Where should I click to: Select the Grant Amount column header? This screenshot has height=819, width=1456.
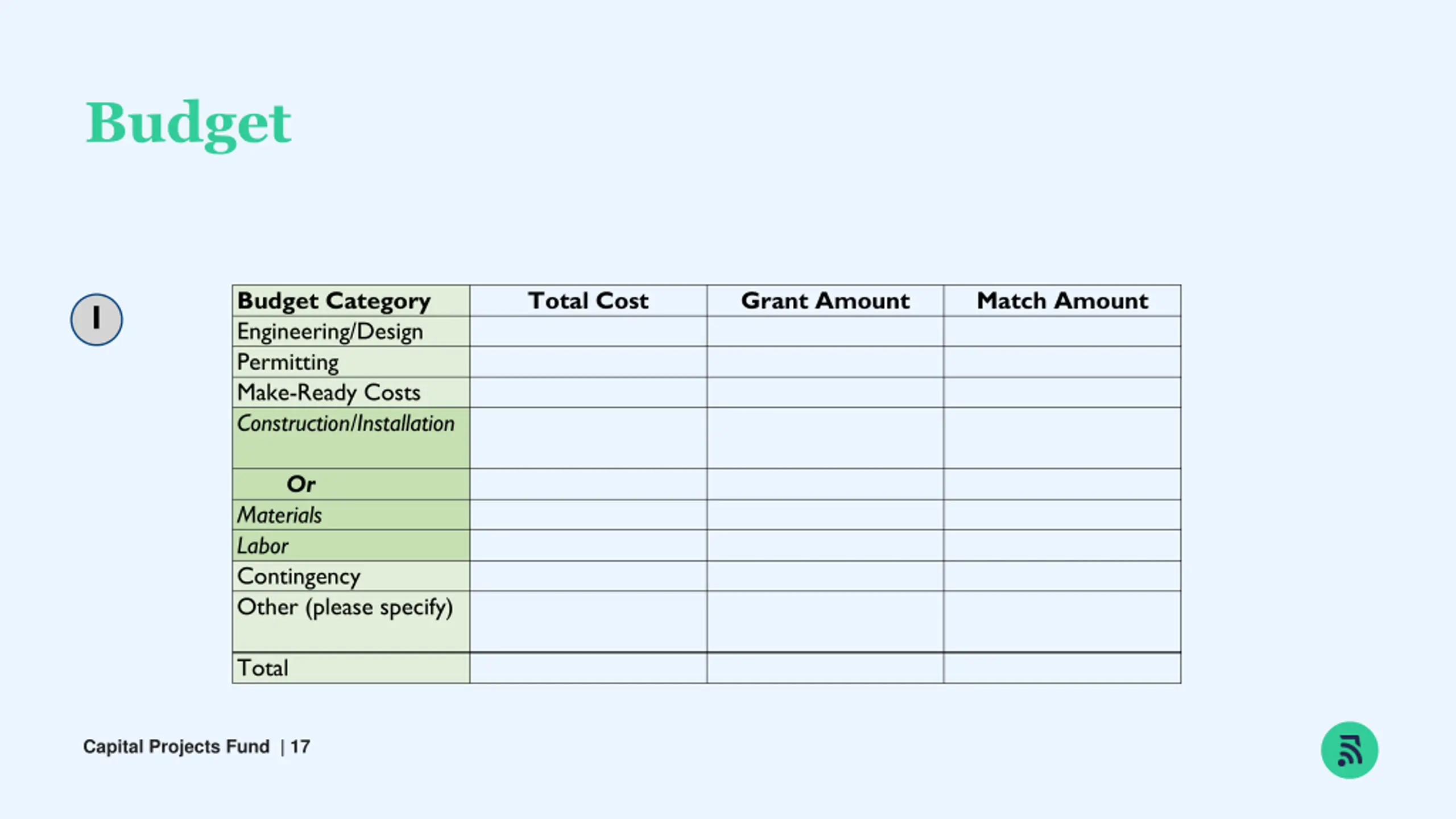tap(825, 301)
